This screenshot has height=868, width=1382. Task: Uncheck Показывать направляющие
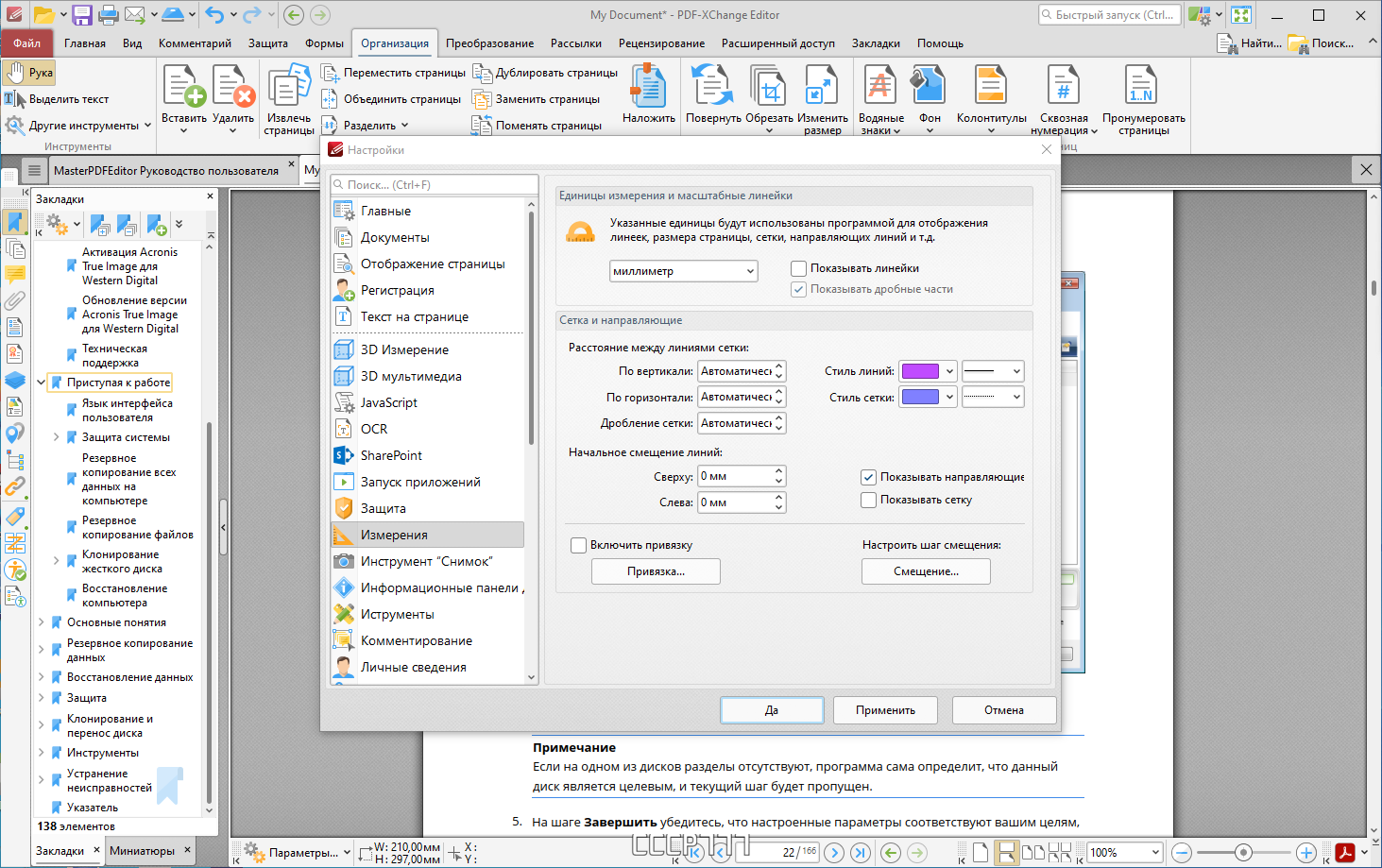(x=868, y=477)
